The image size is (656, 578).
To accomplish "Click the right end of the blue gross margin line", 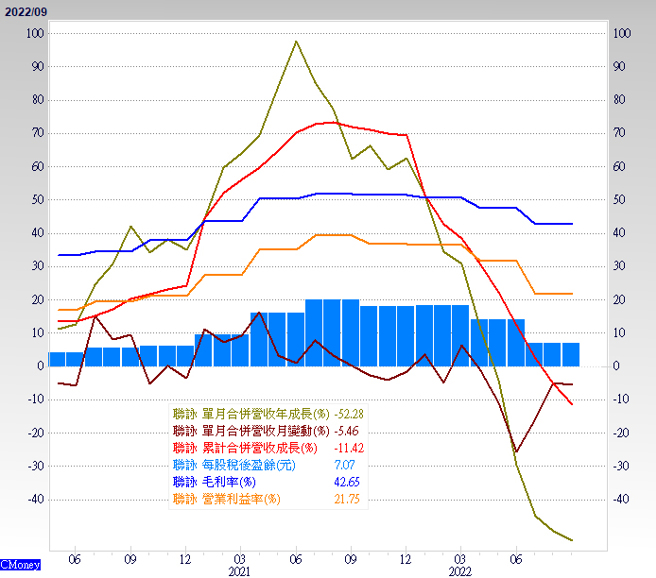I will [x=572, y=224].
